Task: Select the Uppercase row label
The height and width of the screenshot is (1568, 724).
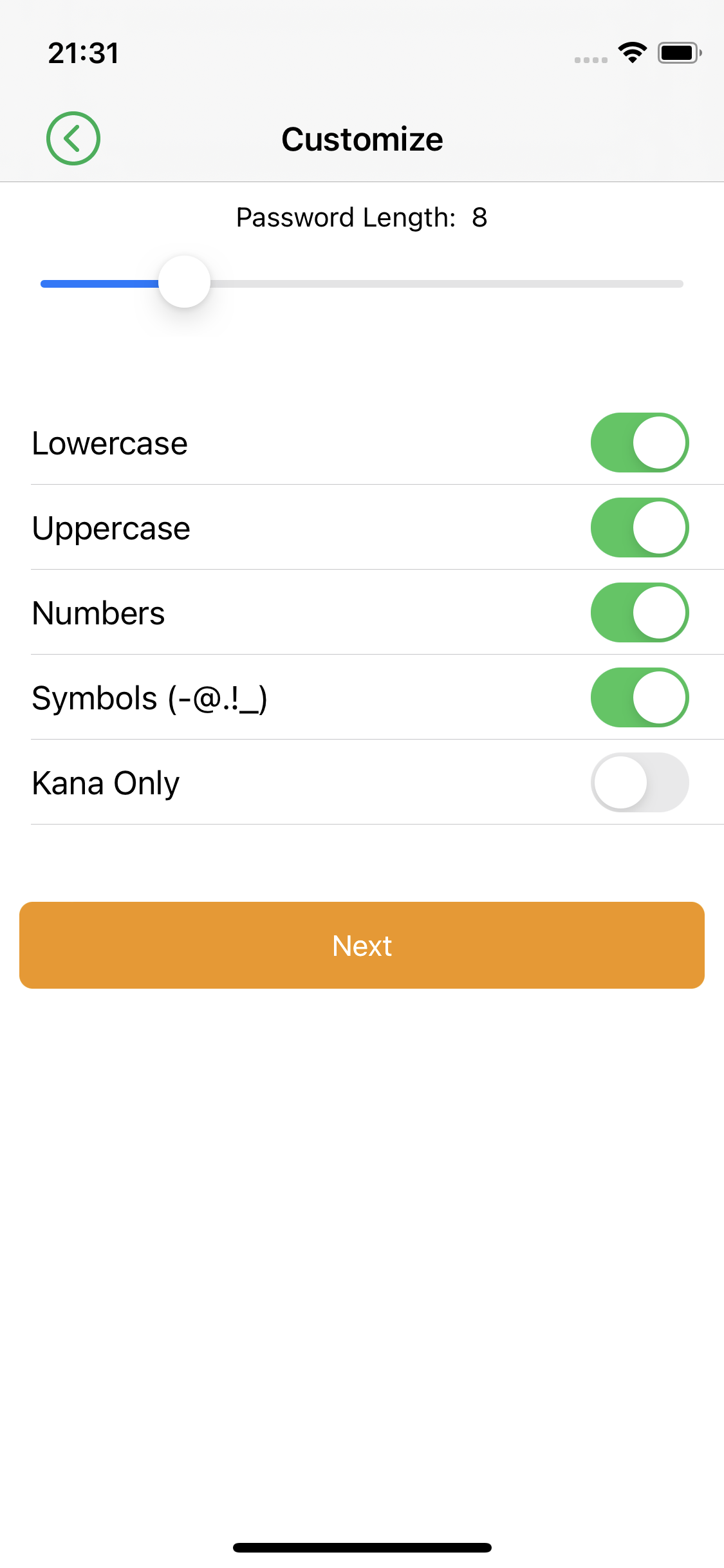Action: pos(111,528)
